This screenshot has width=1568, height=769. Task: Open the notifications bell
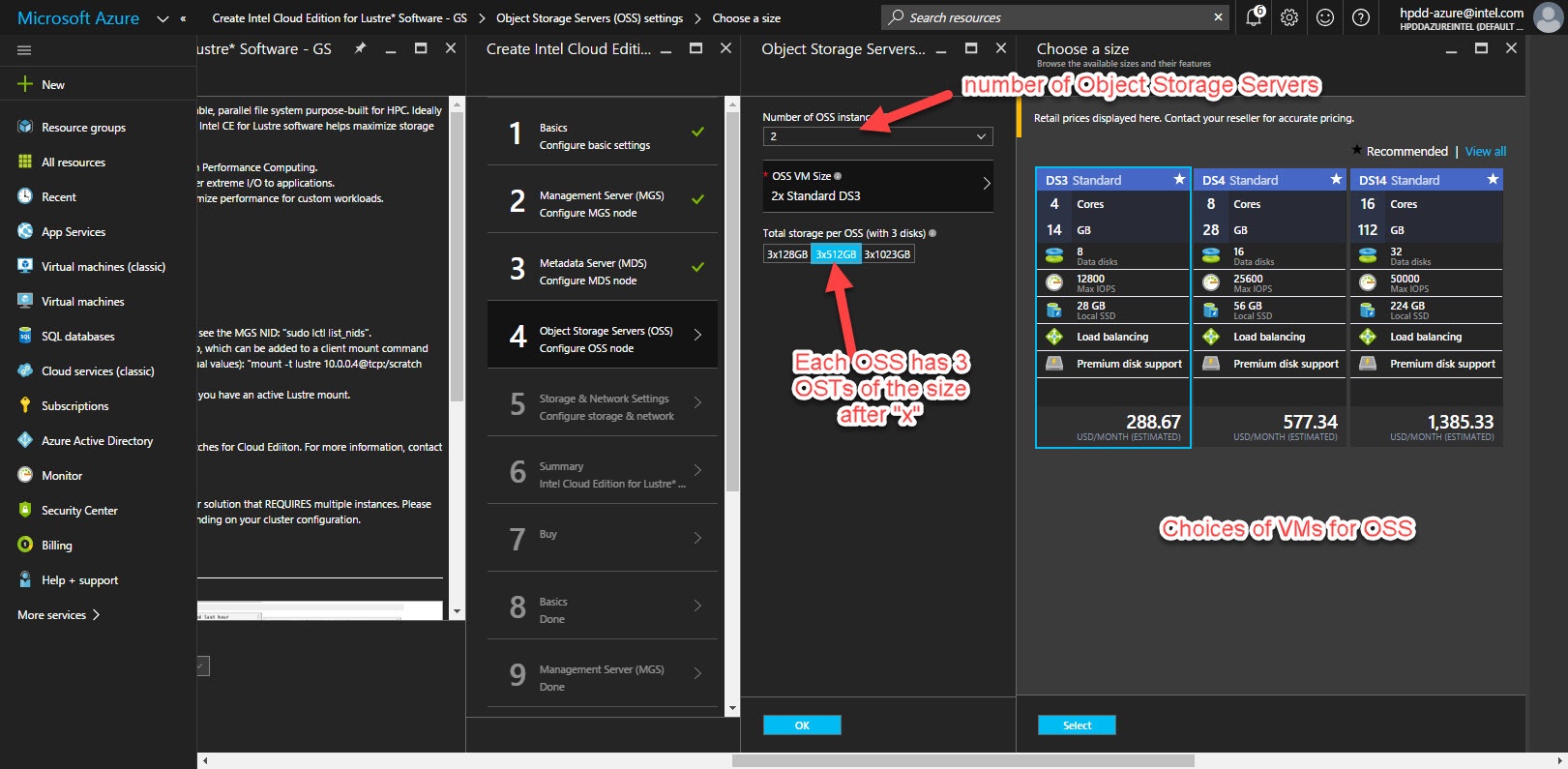1255,16
